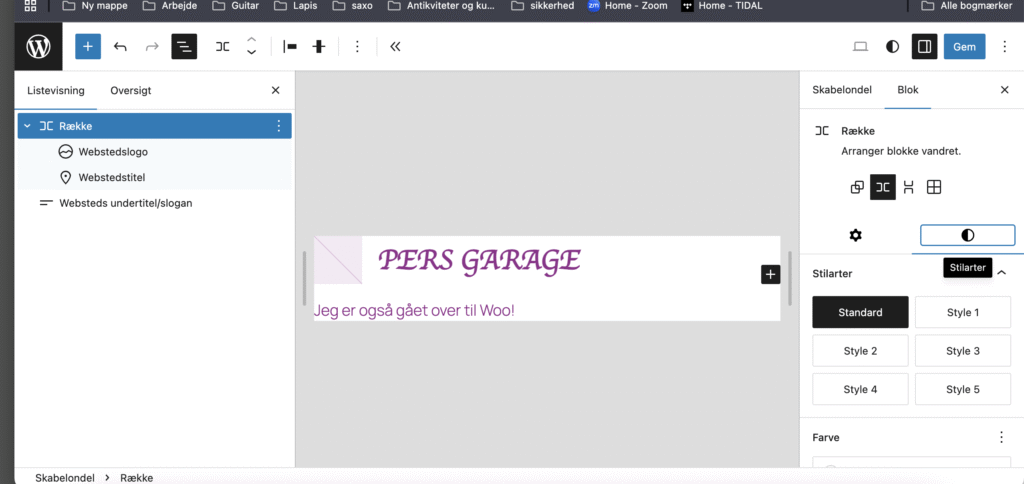Image resolution: width=1024 pixels, height=484 pixels.
Task: Click the Gem save button
Action: click(964, 46)
